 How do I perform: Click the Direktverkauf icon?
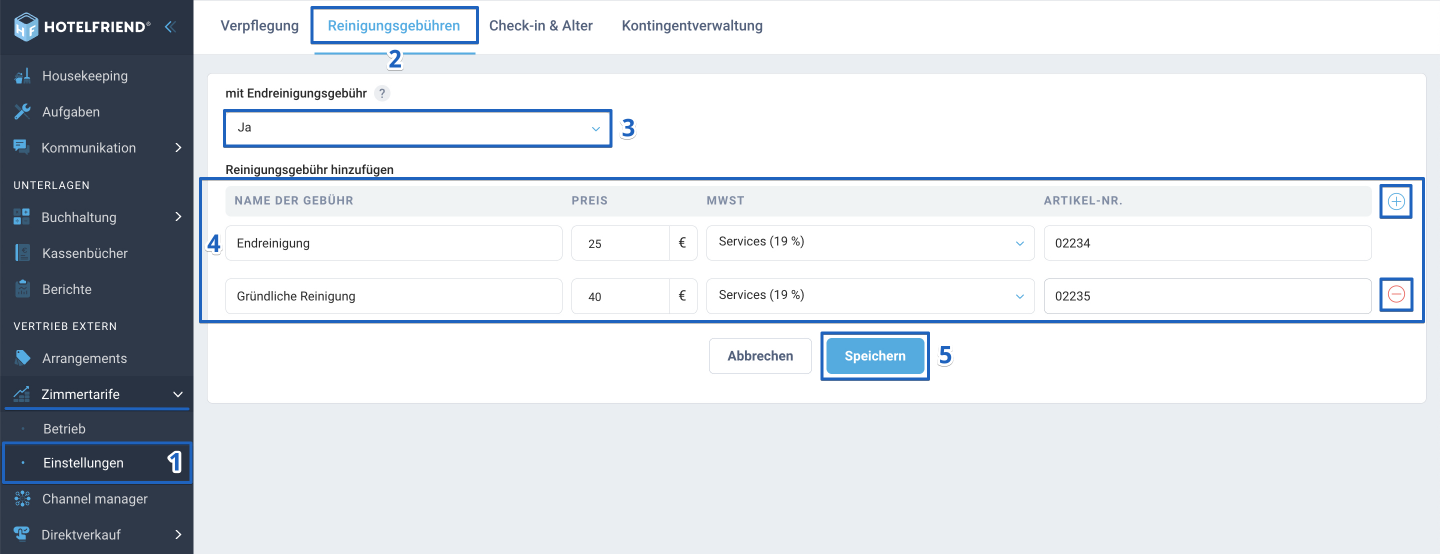tap(22, 534)
